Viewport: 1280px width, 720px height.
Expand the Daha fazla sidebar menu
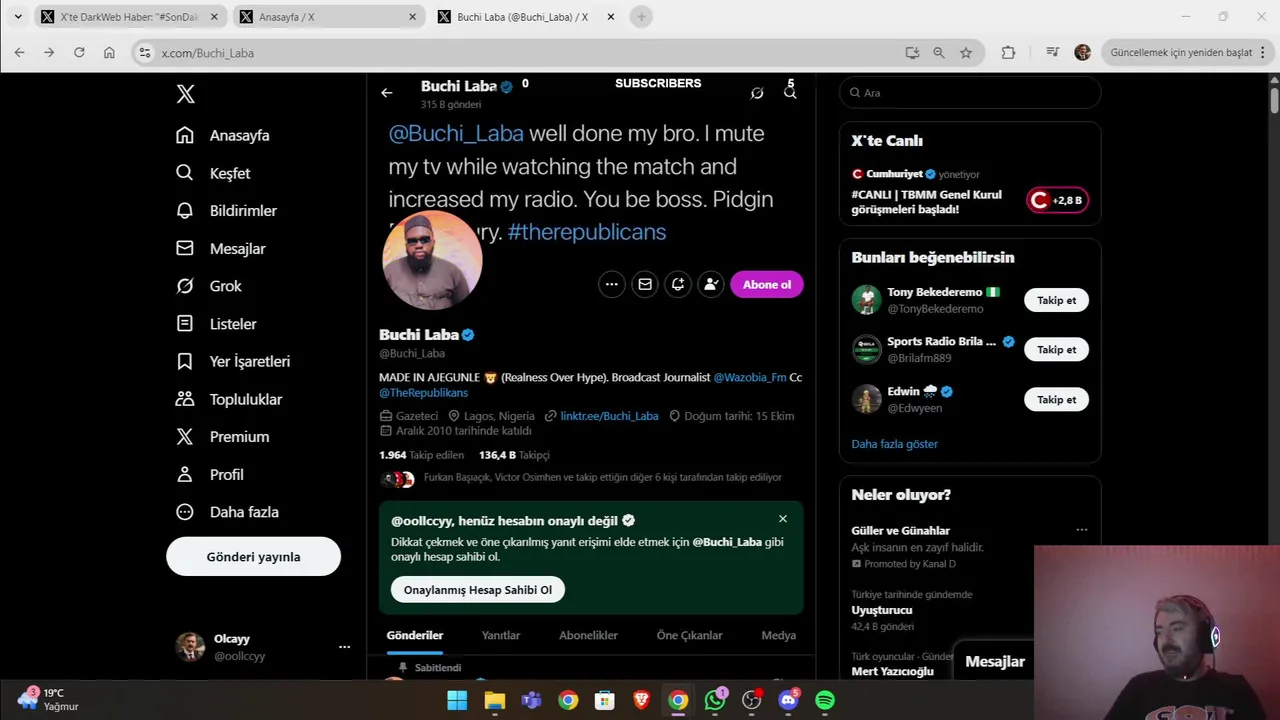point(227,512)
